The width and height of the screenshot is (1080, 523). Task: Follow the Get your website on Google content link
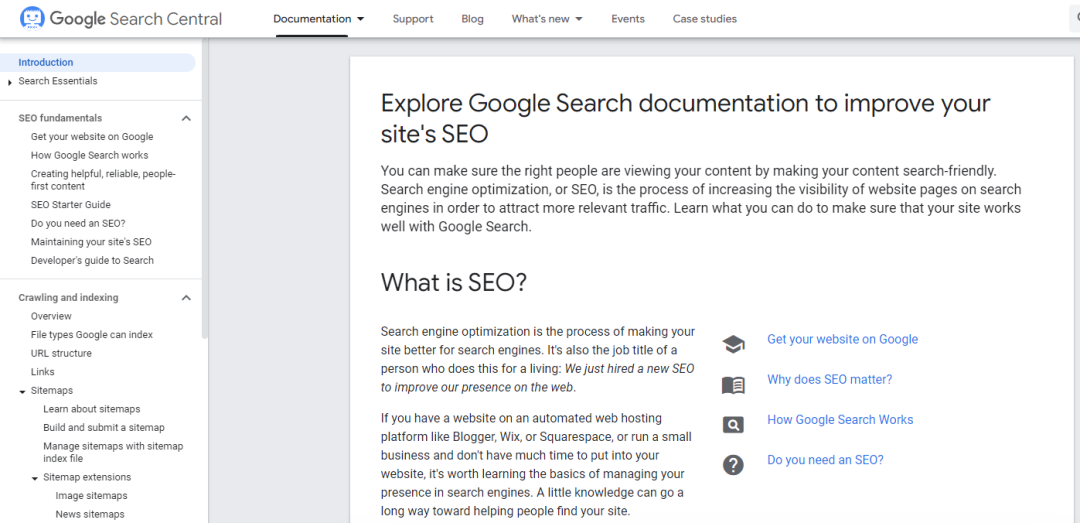(842, 339)
